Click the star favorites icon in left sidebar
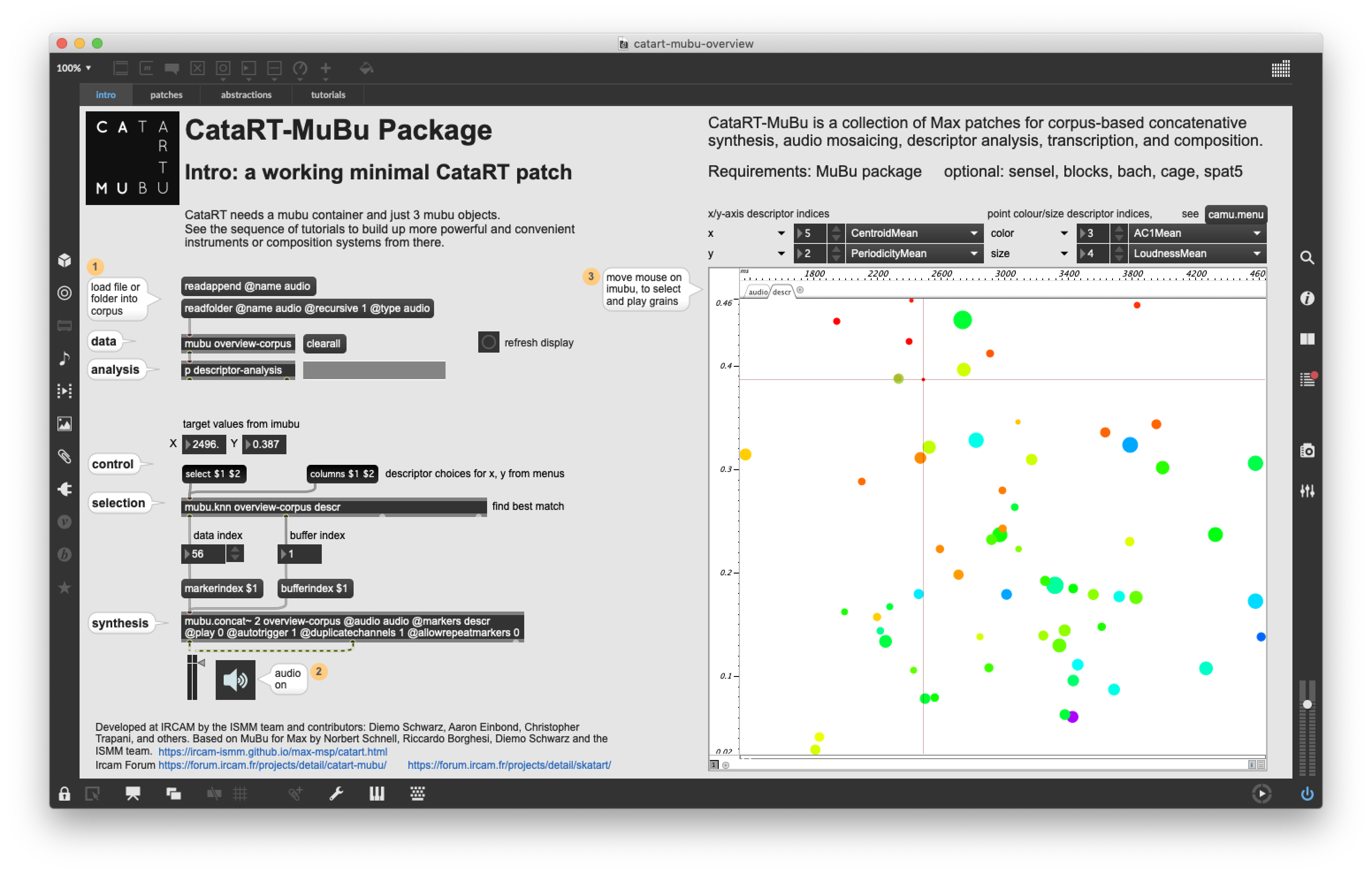The width and height of the screenshot is (1372, 874). coord(65,587)
